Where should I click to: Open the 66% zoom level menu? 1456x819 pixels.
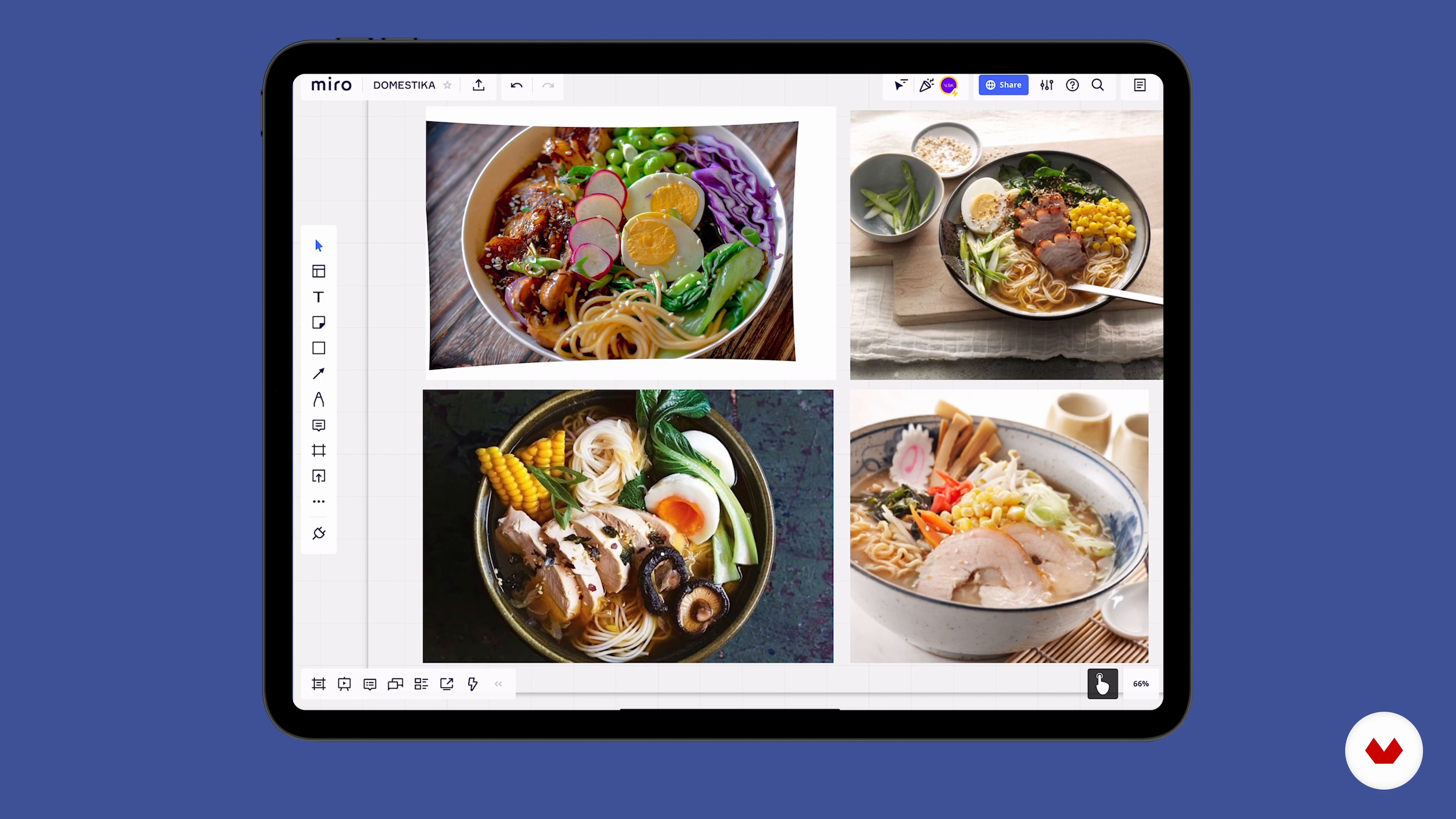tap(1141, 684)
